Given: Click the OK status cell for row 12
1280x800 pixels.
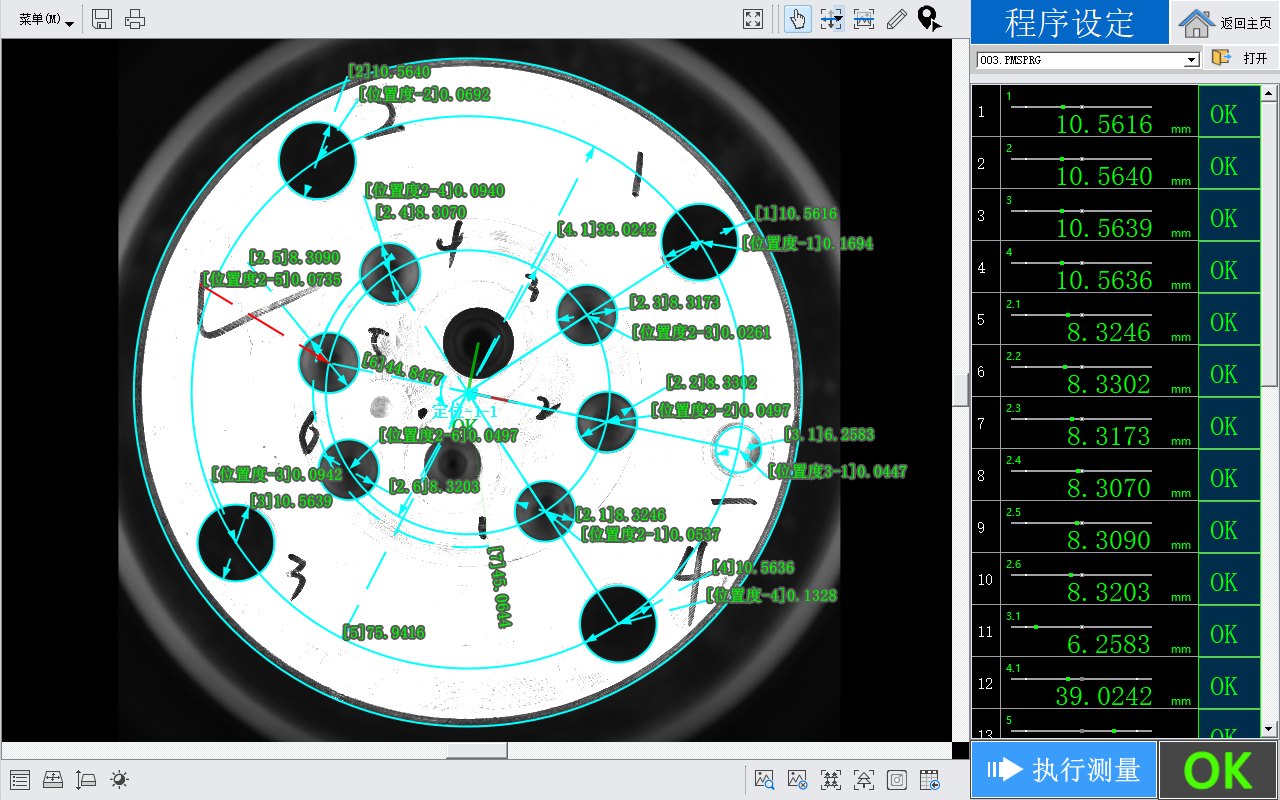Looking at the screenshot, I should tap(1229, 683).
